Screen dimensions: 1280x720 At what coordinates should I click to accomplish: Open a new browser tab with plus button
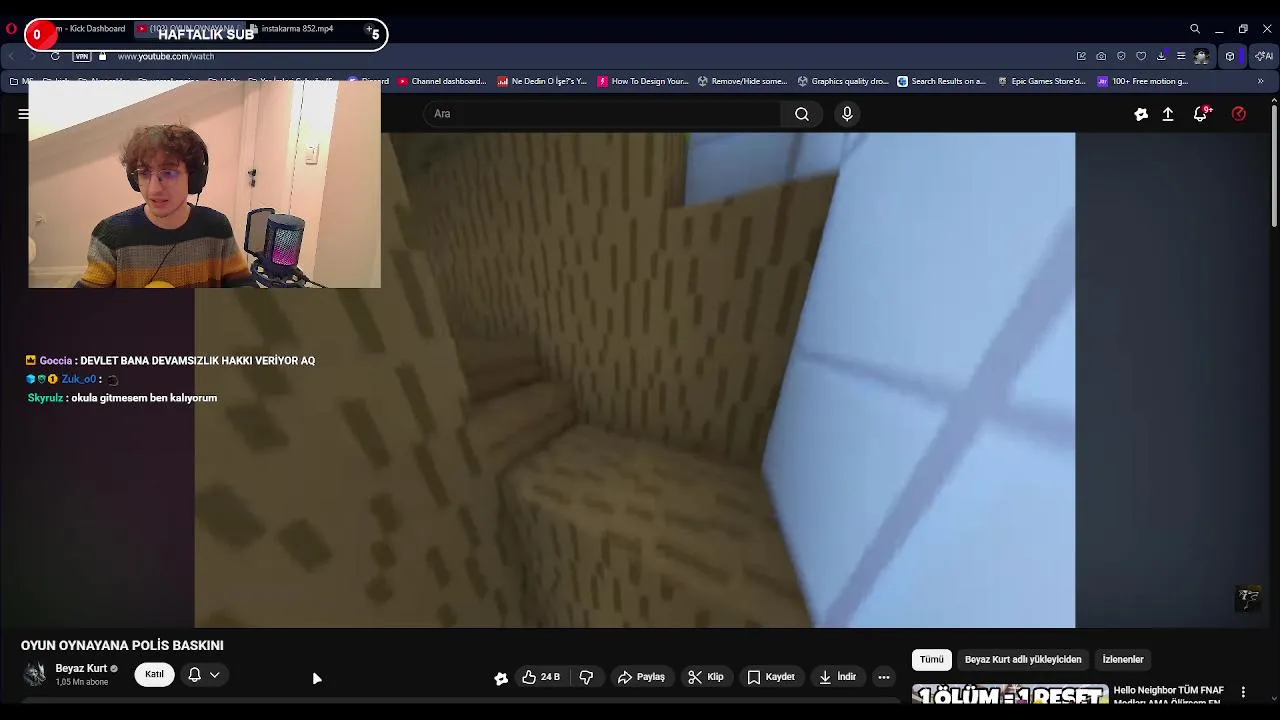coord(369,29)
